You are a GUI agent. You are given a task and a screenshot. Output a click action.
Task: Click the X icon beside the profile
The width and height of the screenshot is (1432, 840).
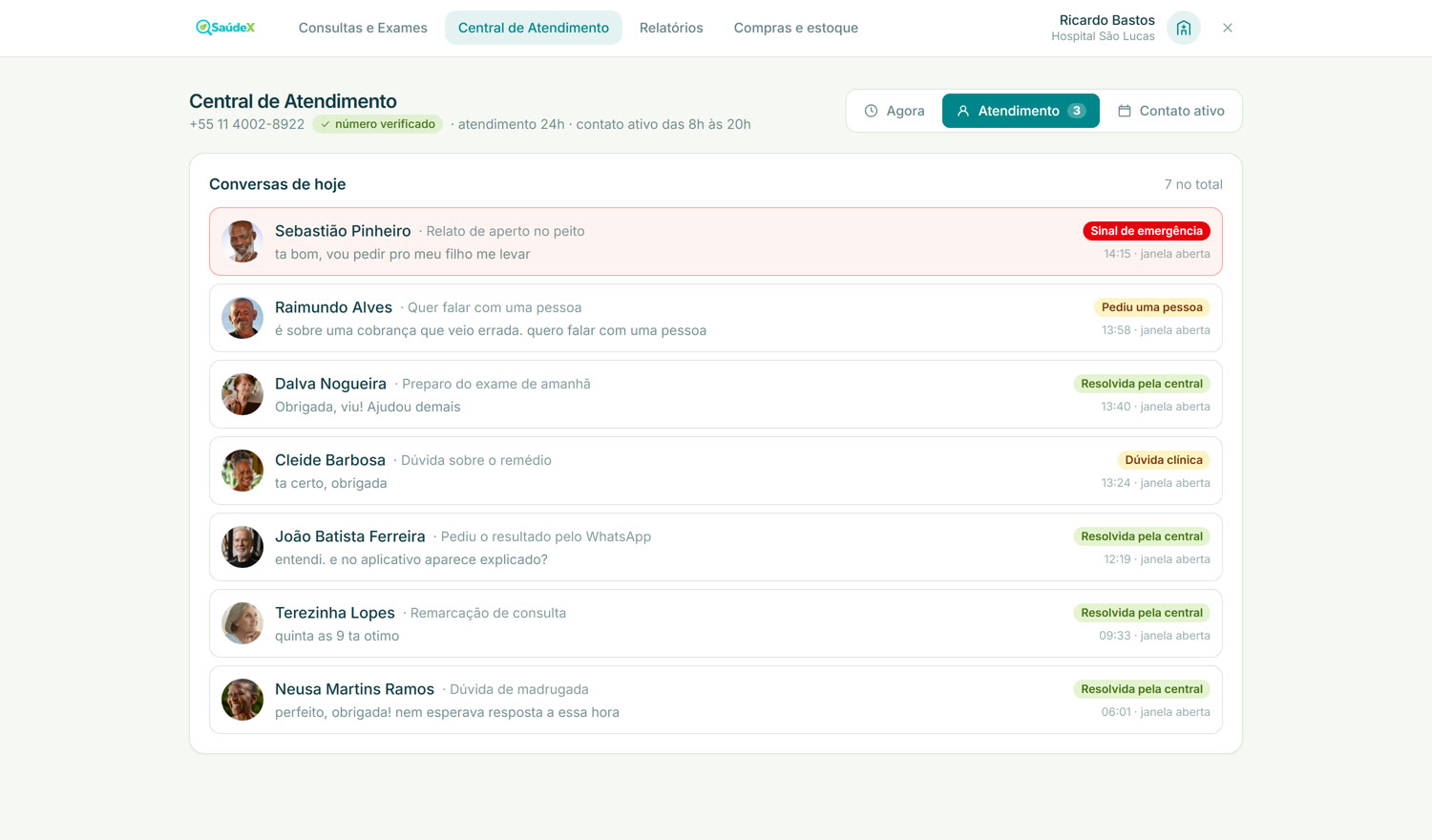[1228, 28]
